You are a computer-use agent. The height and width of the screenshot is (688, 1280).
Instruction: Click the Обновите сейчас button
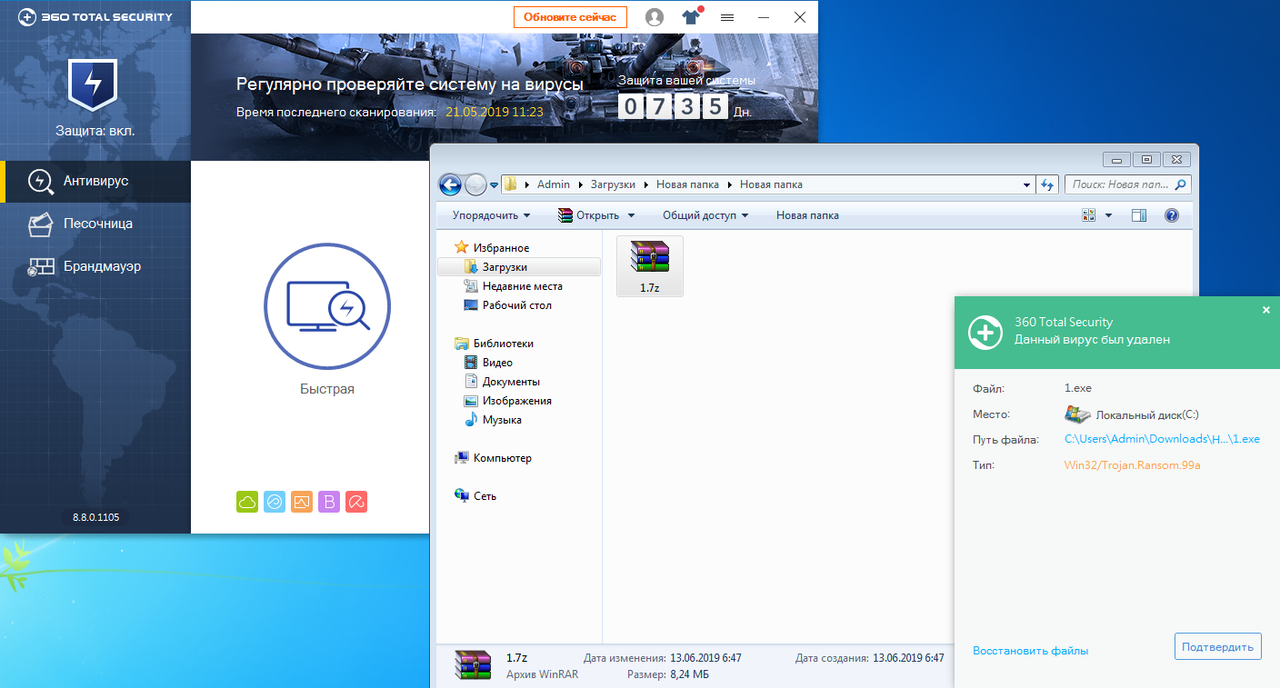click(570, 17)
